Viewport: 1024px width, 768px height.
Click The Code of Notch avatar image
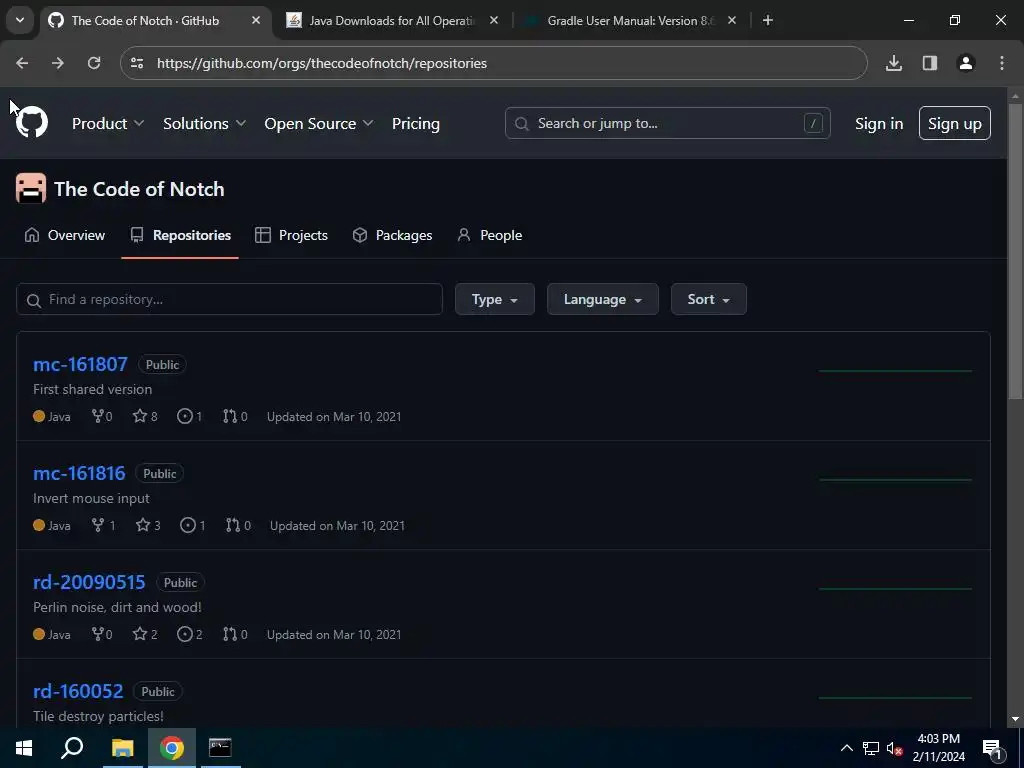[x=31, y=189]
